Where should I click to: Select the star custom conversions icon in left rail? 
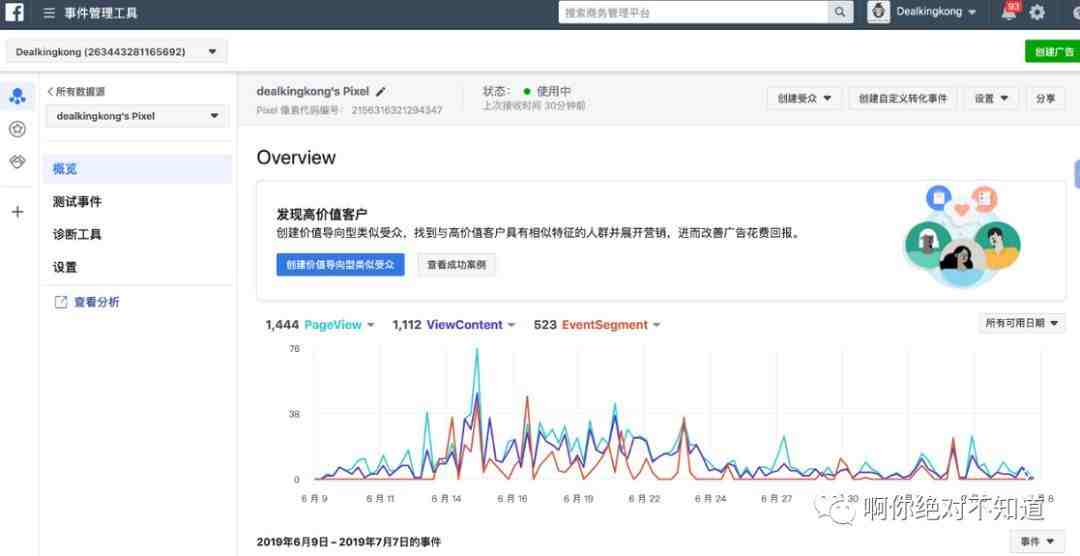click(x=17, y=129)
